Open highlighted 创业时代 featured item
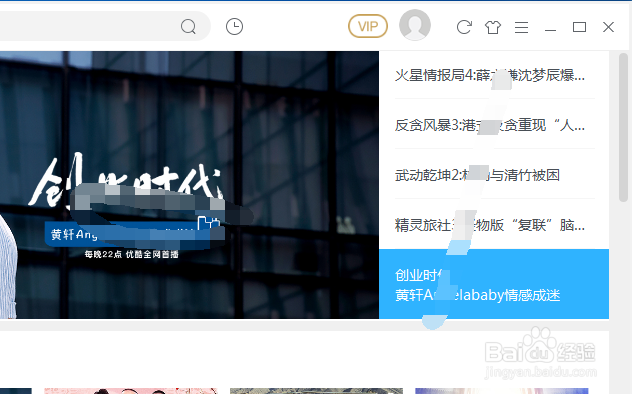This screenshot has width=632, height=394. click(494, 284)
